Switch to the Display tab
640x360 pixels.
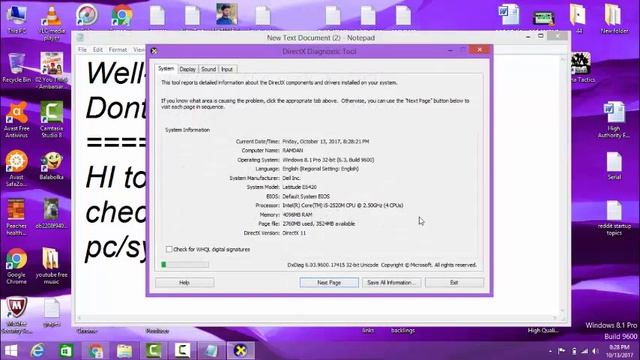(x=188, y=69)
